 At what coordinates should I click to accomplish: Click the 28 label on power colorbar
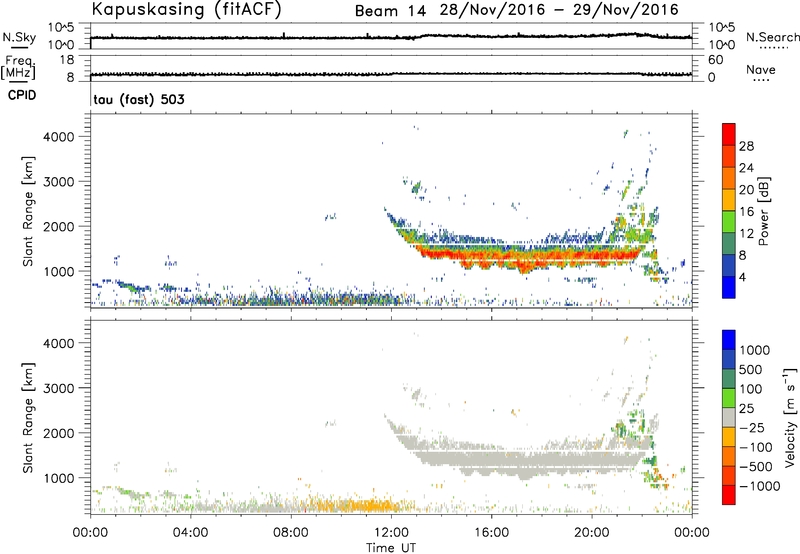746,146
